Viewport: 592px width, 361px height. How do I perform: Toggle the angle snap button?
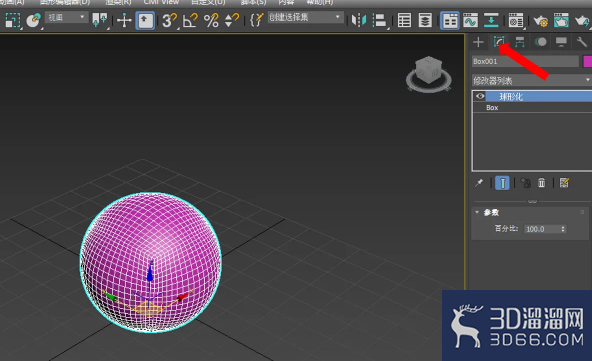[190, 20]
